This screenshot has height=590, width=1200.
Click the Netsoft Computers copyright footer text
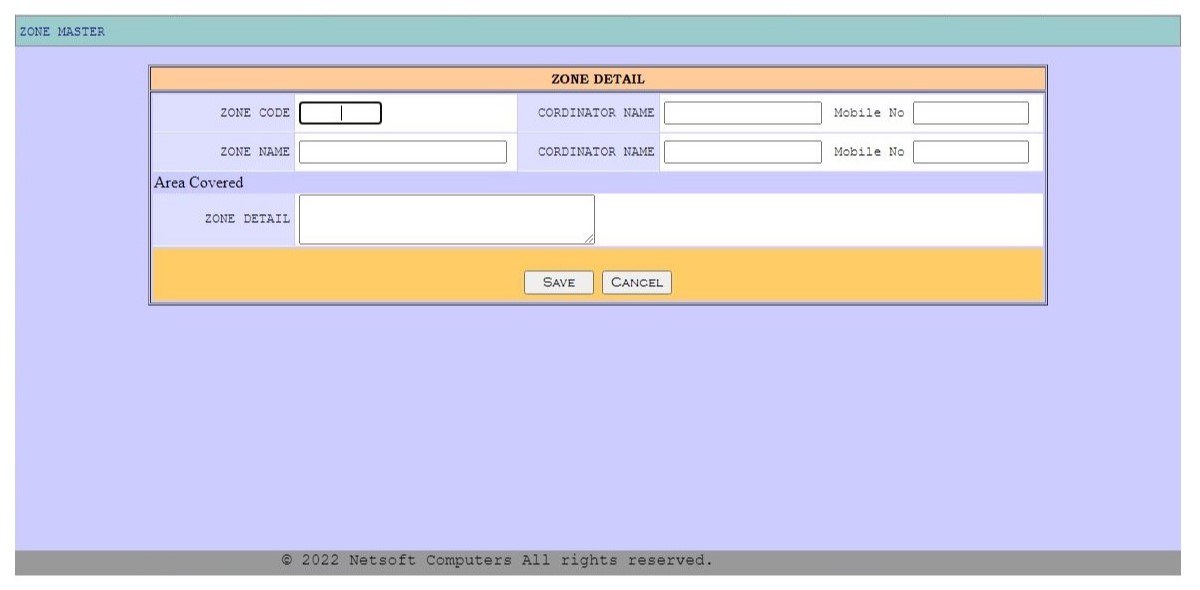(497, 561)
